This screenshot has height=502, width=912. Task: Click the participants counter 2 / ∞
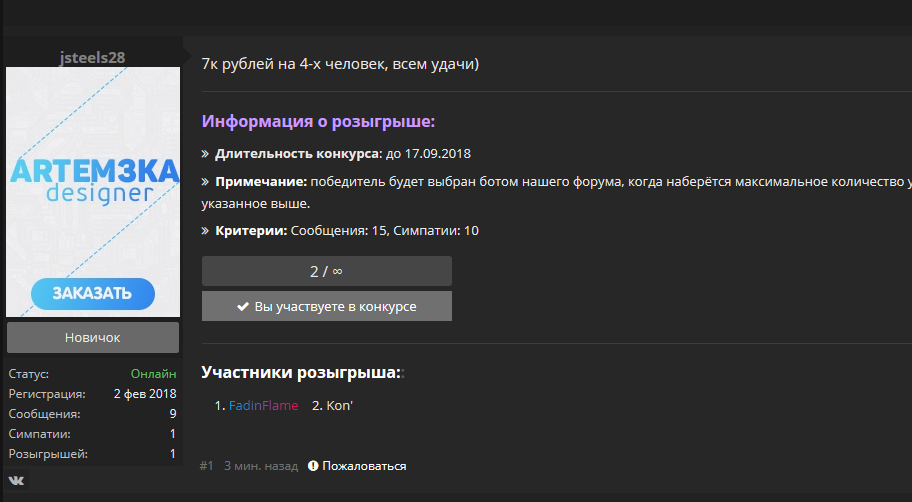coord(327,271)
